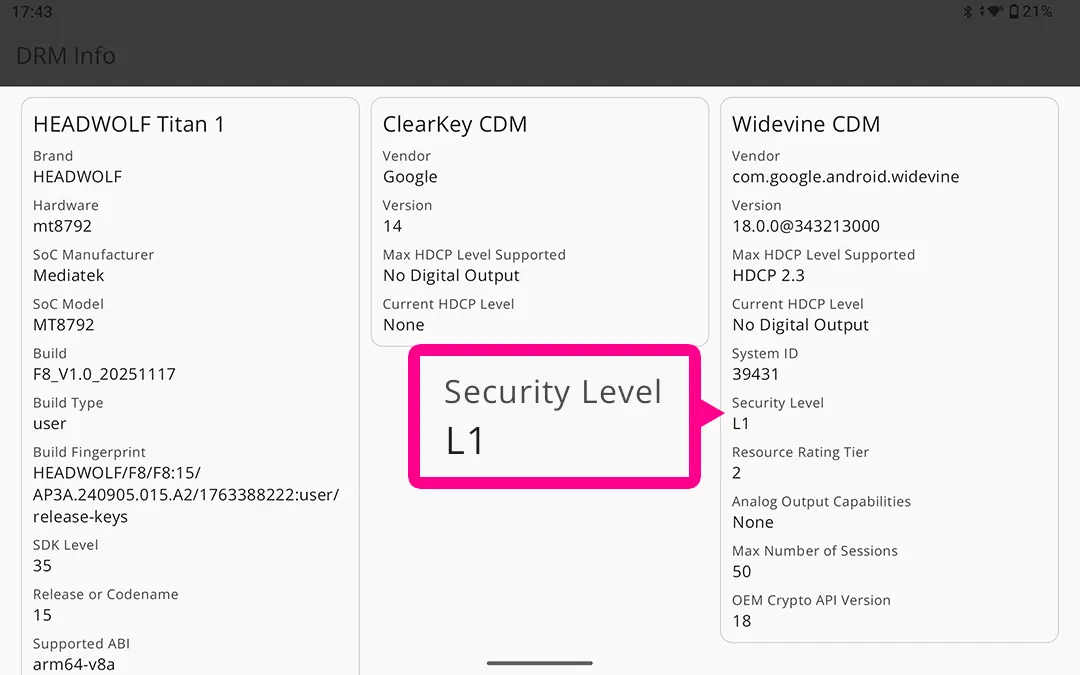Viewport: 1080px width, 675px height.
Task: Select the Widevine CDM card heading
Action: click(806, 124)
